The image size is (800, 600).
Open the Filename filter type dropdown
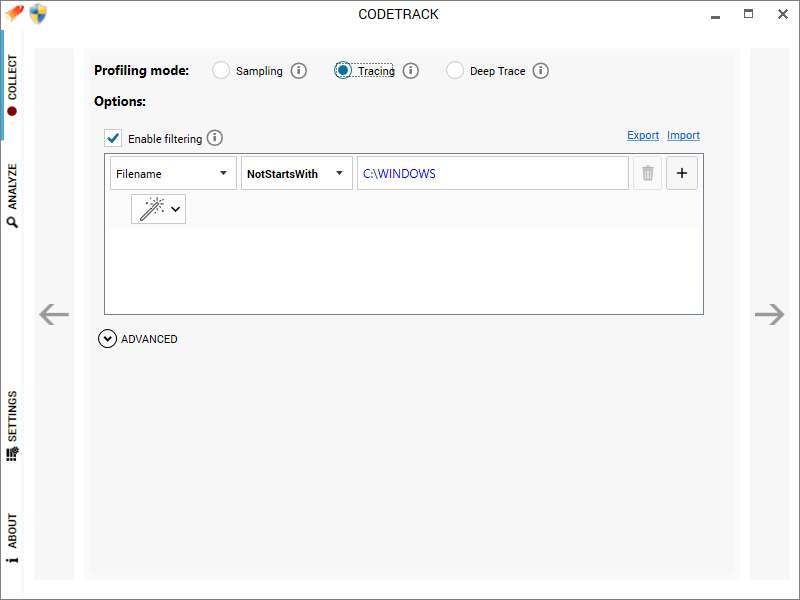pyautogui.click(x=173, y=173)
